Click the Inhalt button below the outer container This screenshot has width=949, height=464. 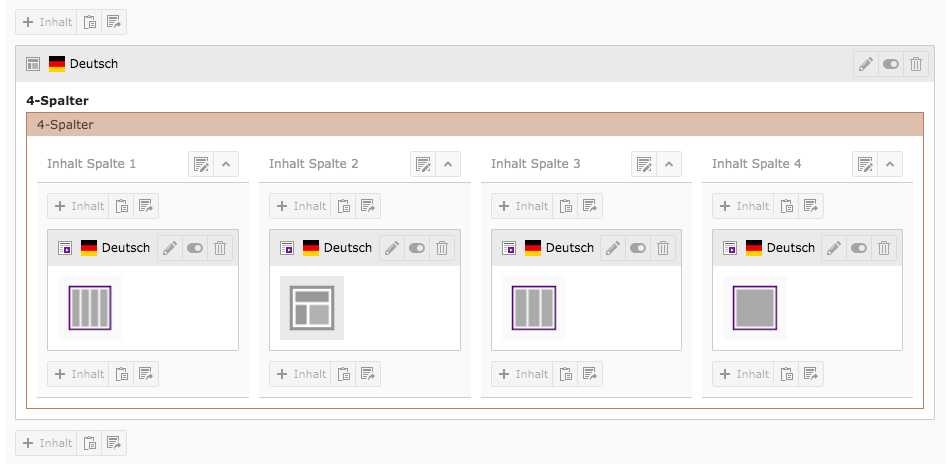pos(47,443)
